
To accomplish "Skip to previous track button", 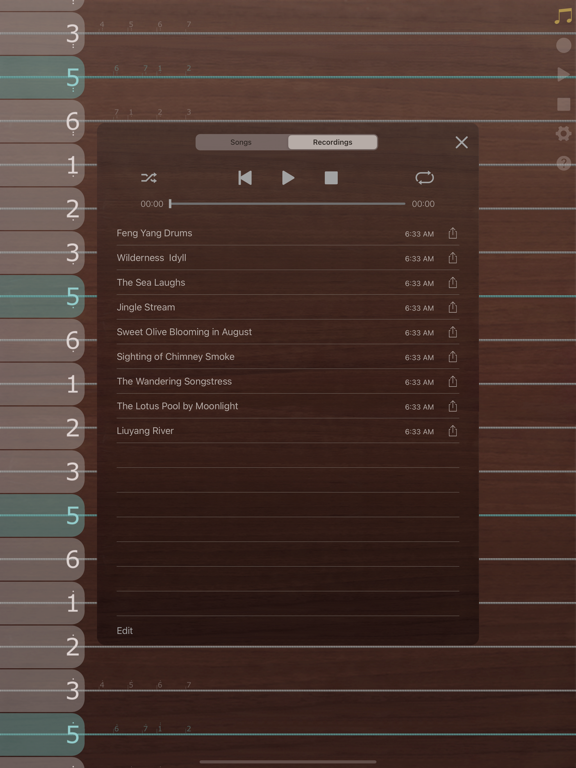I will [245, 178].
